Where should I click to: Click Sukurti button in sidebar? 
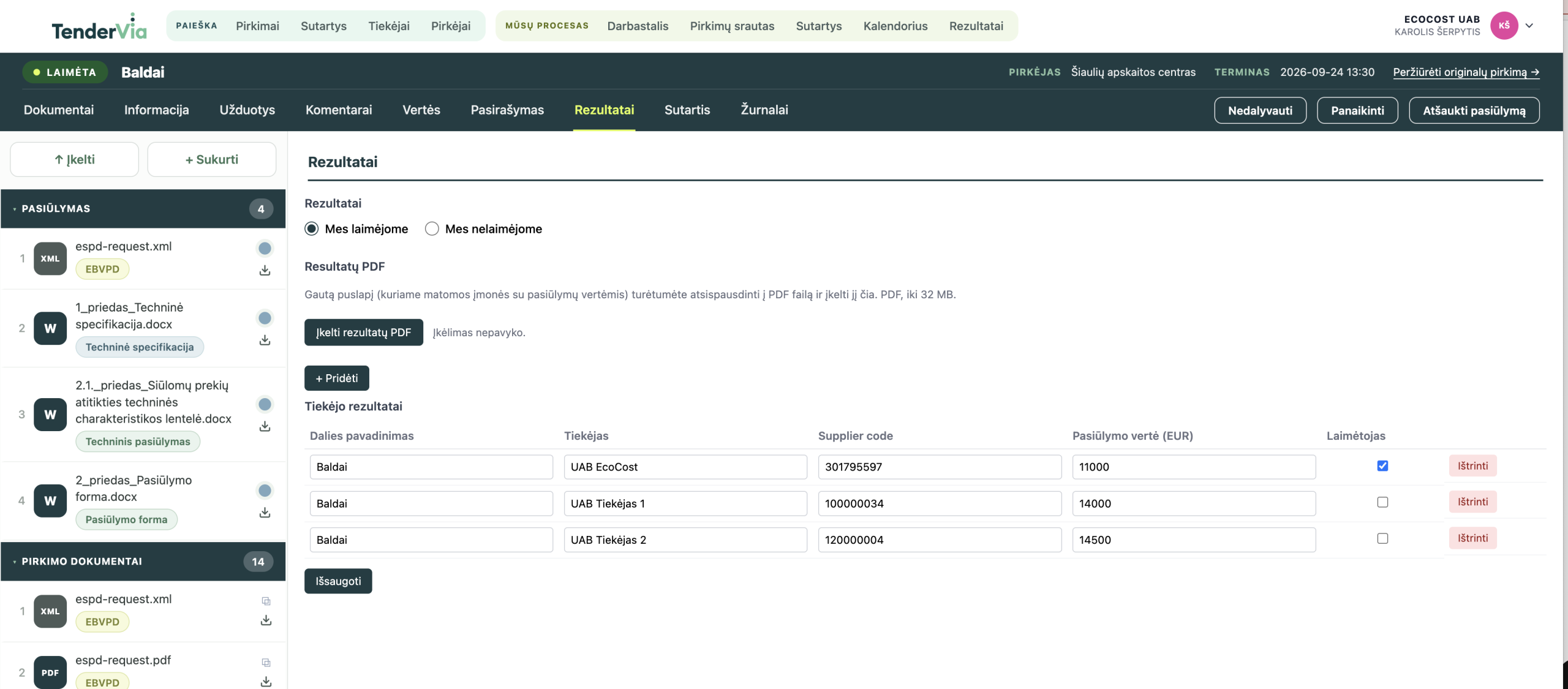pos(212,160)
